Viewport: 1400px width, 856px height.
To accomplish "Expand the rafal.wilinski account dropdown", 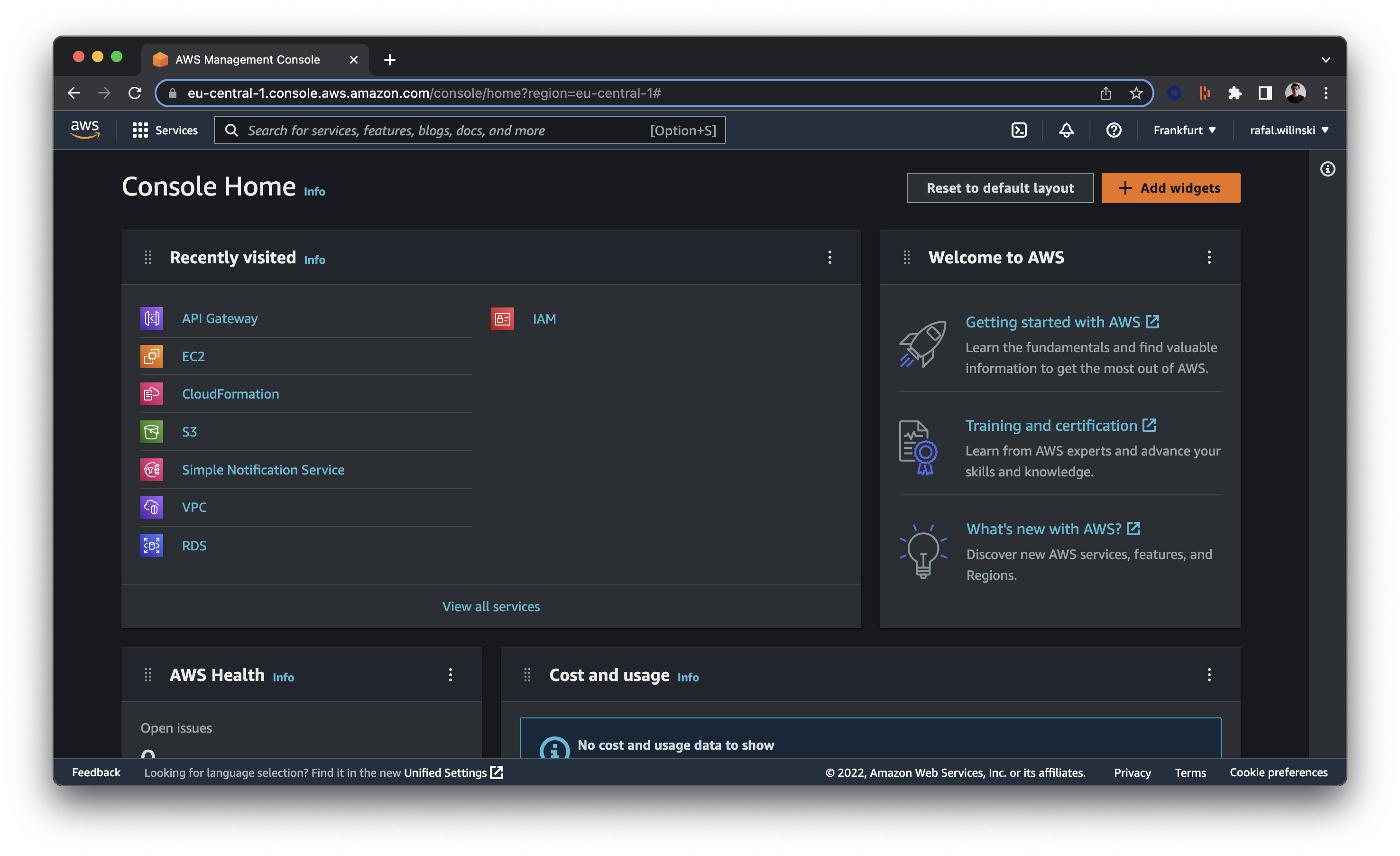I will (x=1289, y=130).
